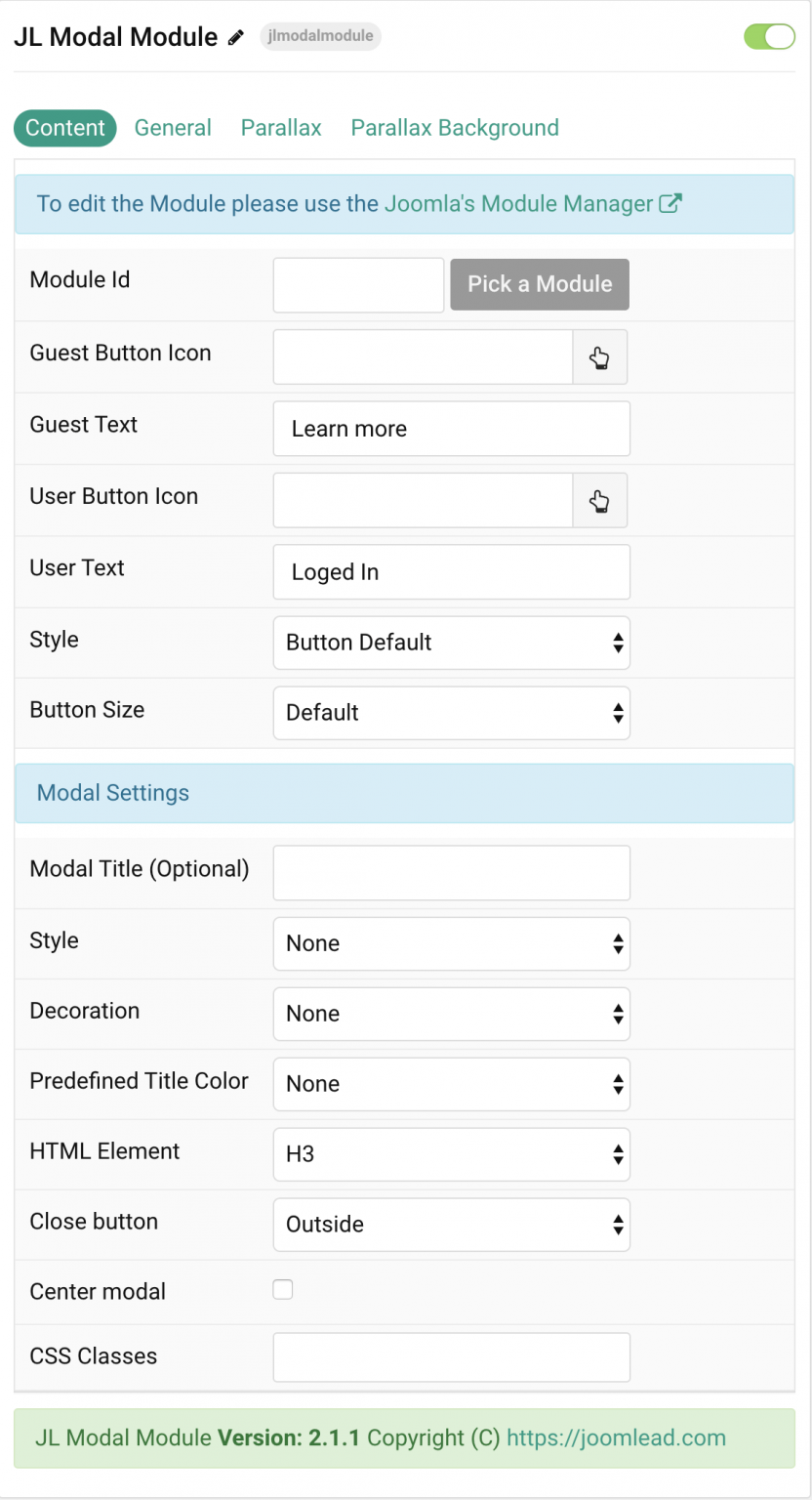This screenshot has width=812, height=1500.
Task: View the Parallax Background tab
Action: tap(455, 127)
